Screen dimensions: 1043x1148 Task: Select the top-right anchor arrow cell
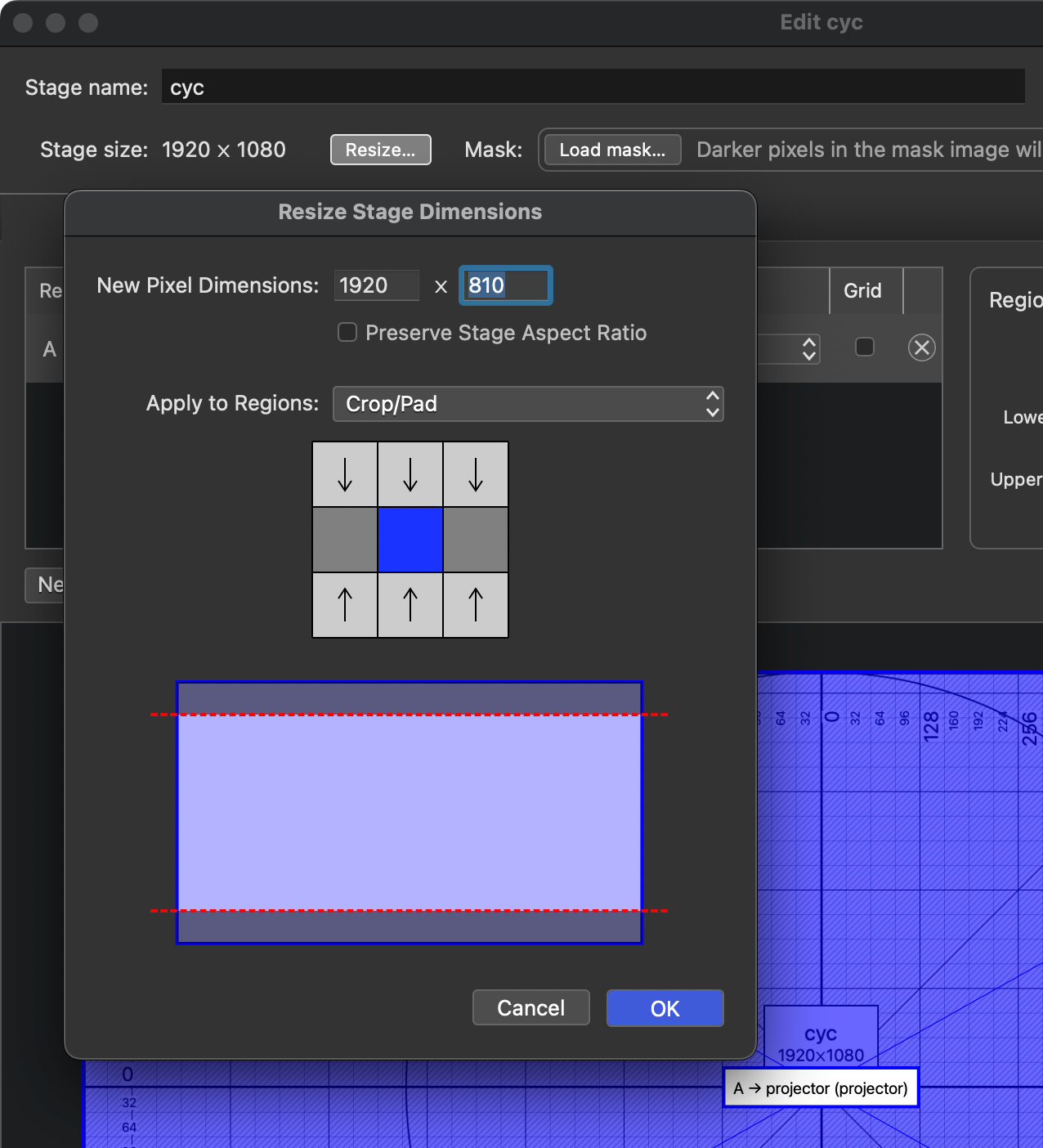[x=476, y=474]
